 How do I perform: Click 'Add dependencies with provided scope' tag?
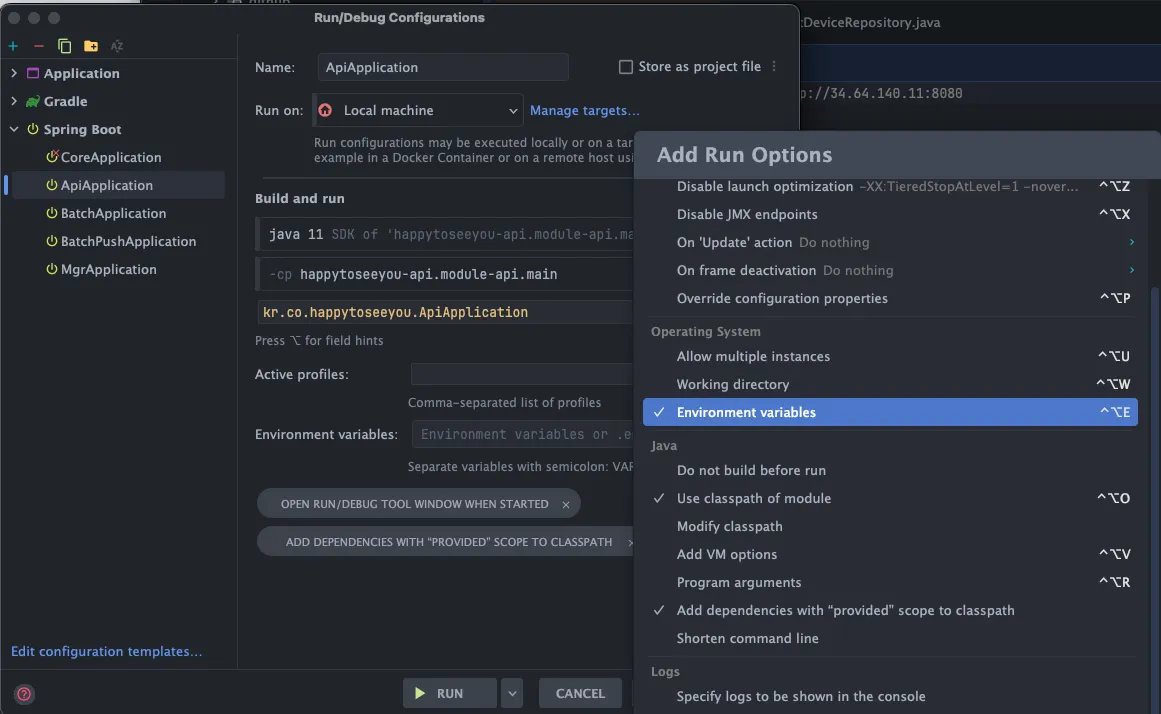[447, 542]
